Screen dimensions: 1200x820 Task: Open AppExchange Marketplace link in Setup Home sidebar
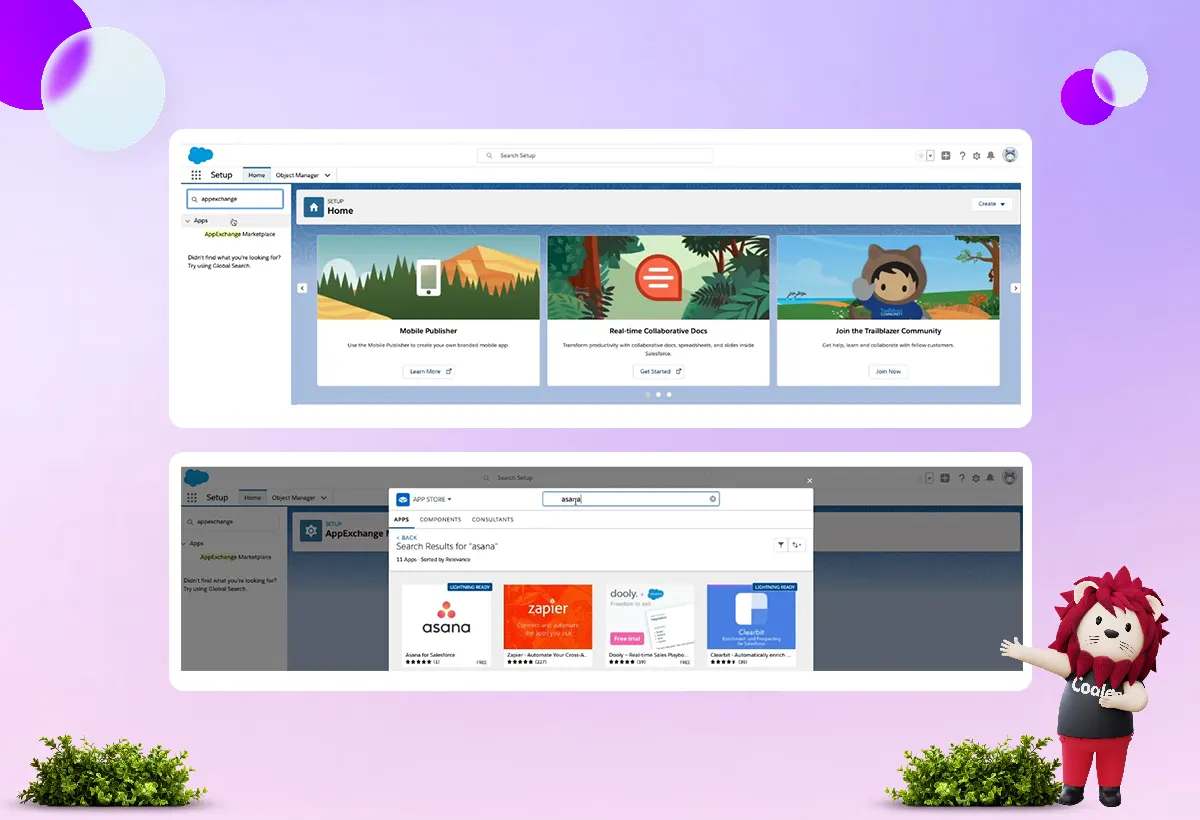238,234
